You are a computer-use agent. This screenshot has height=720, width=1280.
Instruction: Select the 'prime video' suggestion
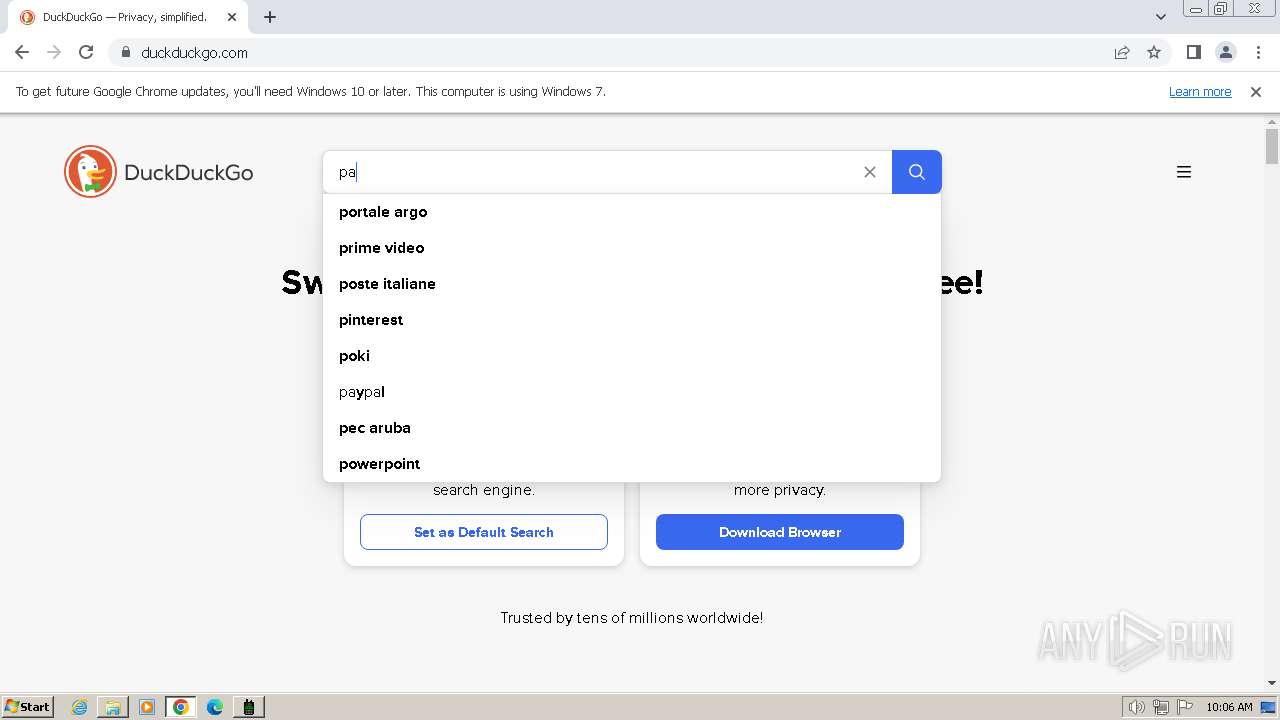click(632, 248)
